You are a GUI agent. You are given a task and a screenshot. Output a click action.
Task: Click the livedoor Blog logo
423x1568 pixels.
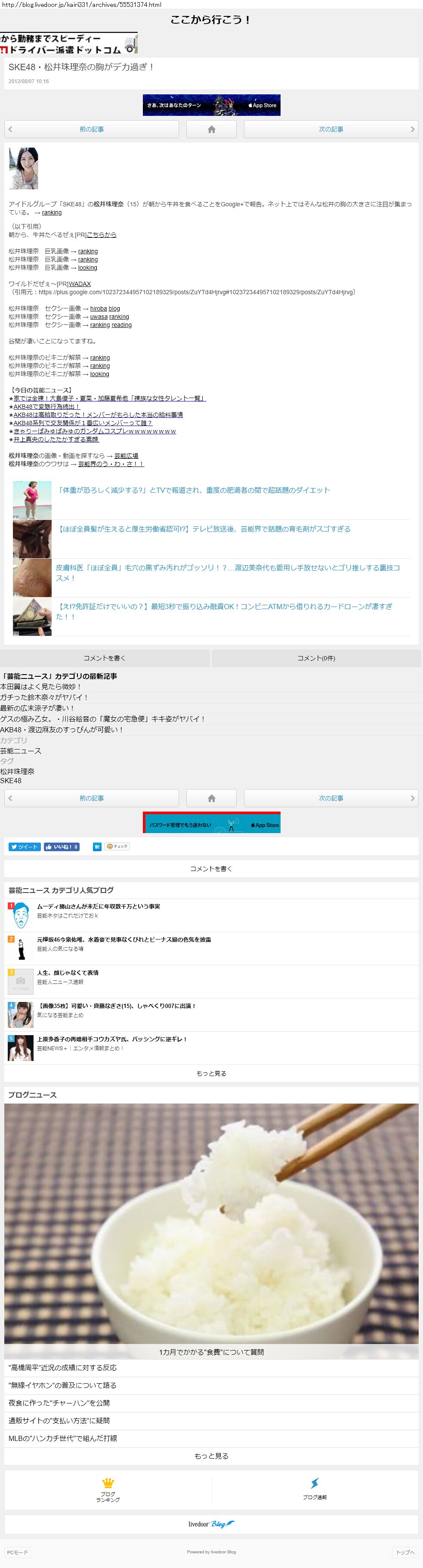coord(212,1524)
